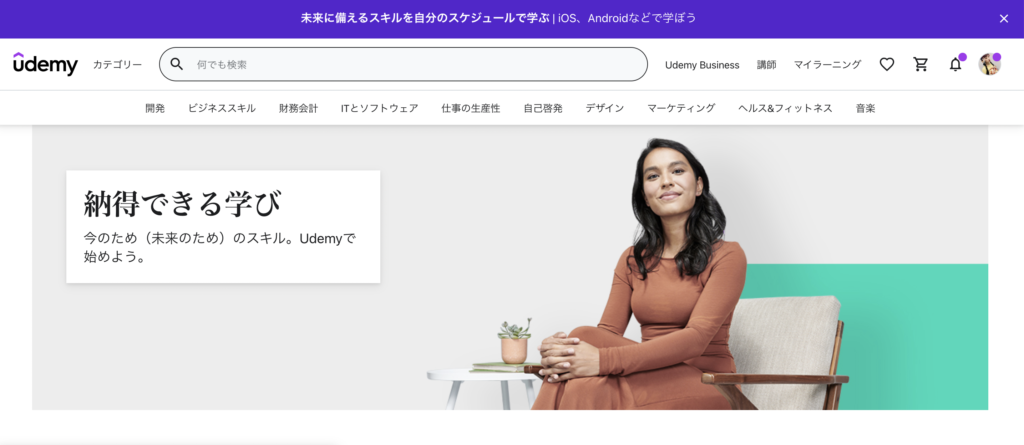
Task: Select the デザイン category
Action: point(605,108)
